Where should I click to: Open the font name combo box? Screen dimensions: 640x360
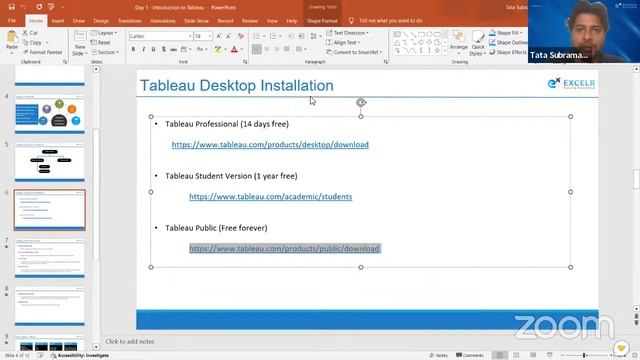(160, 36)
